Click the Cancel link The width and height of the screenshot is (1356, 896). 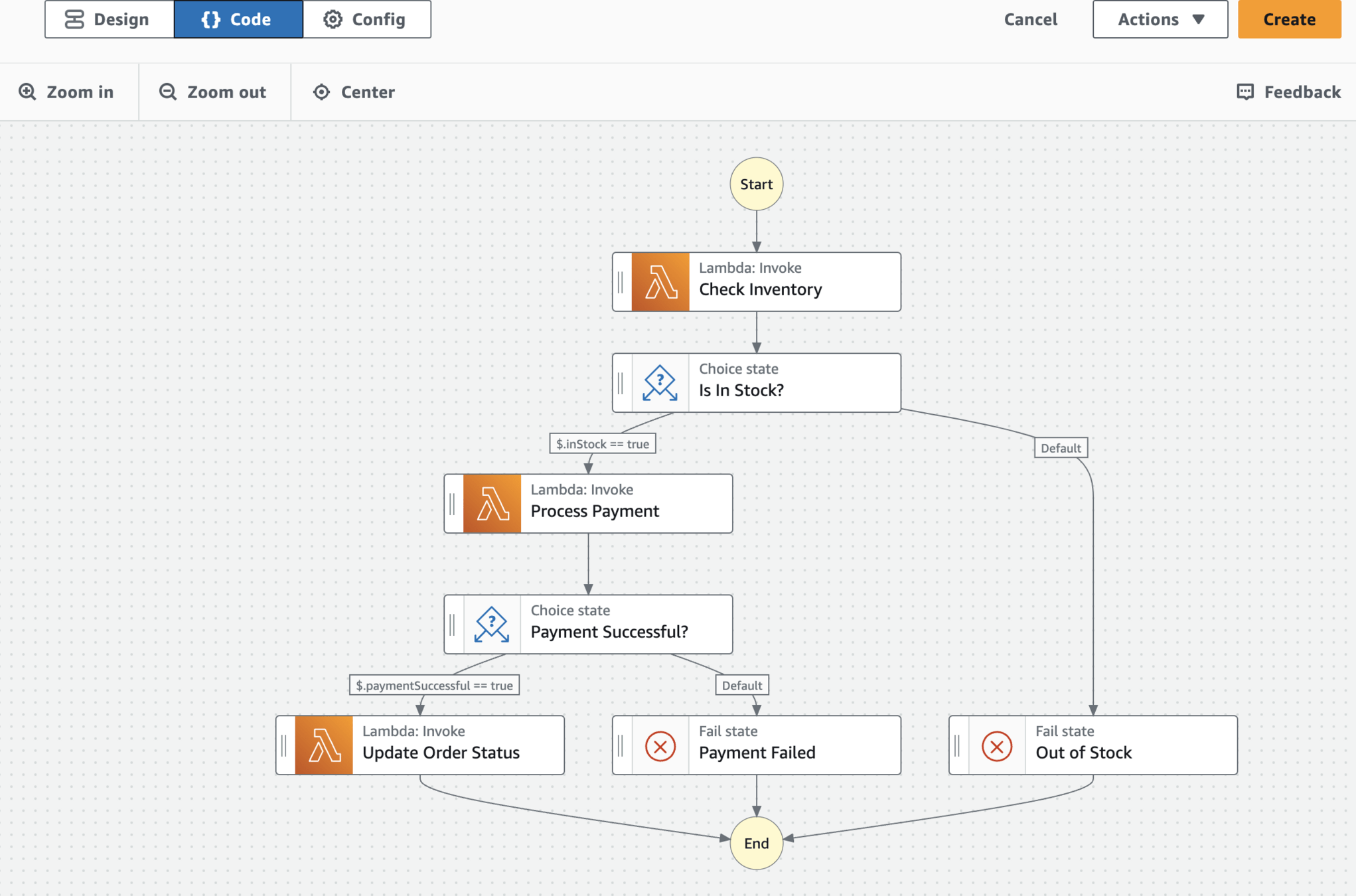click(1030, 19)
